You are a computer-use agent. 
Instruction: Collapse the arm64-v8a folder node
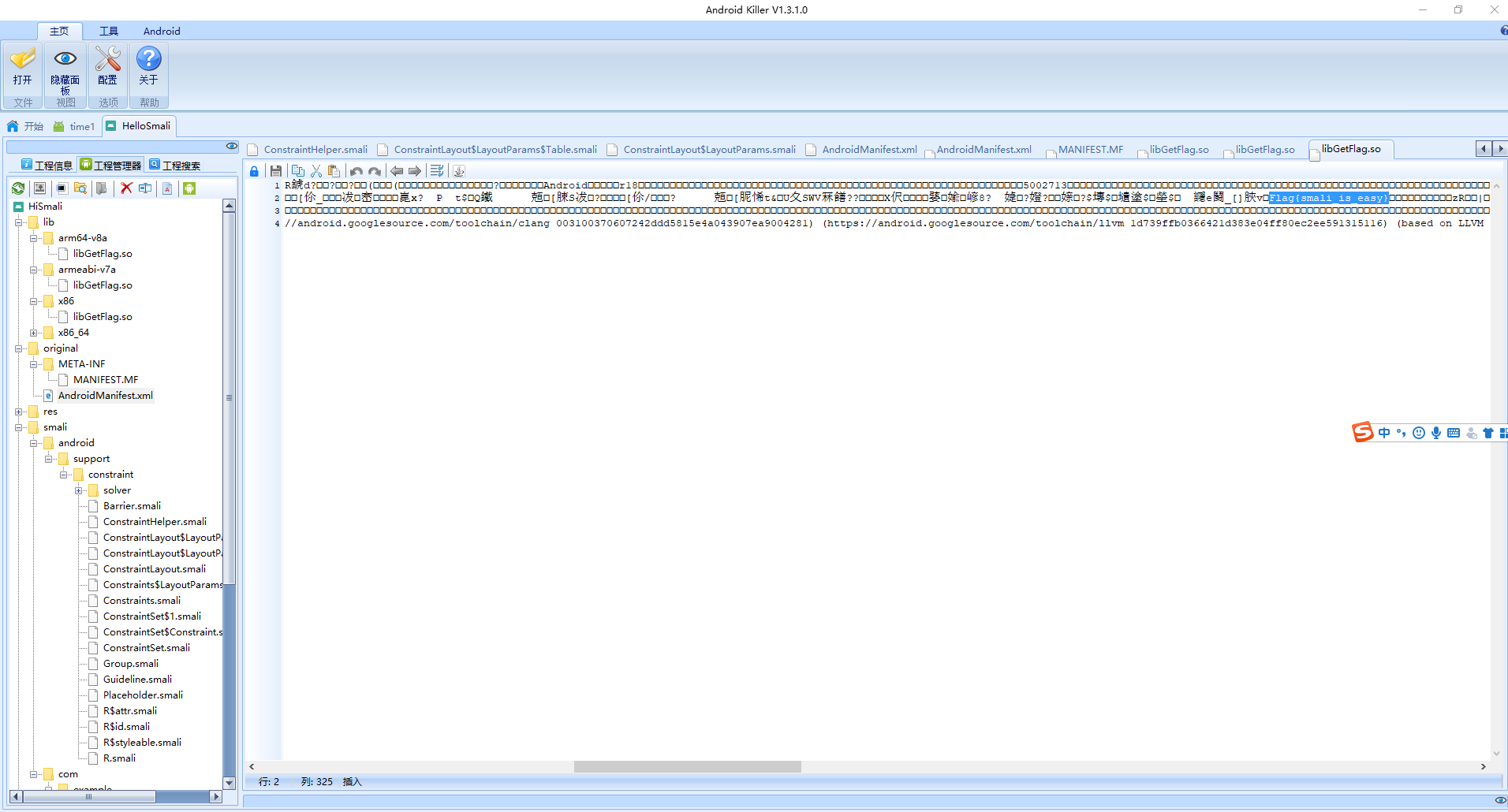(34, 238)
